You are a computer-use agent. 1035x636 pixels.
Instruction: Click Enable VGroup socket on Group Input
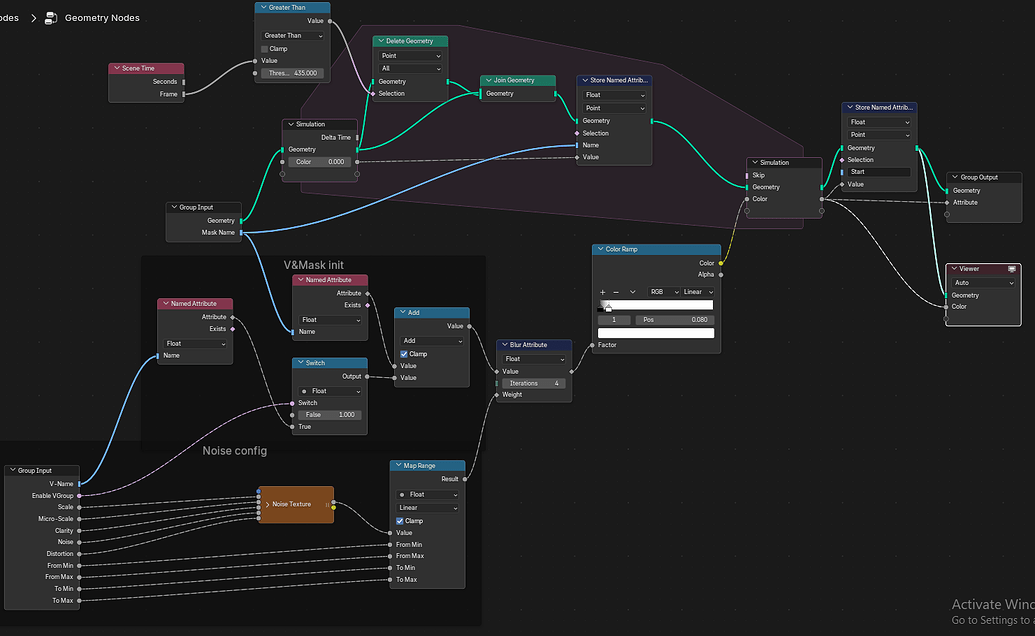[79, 495]
